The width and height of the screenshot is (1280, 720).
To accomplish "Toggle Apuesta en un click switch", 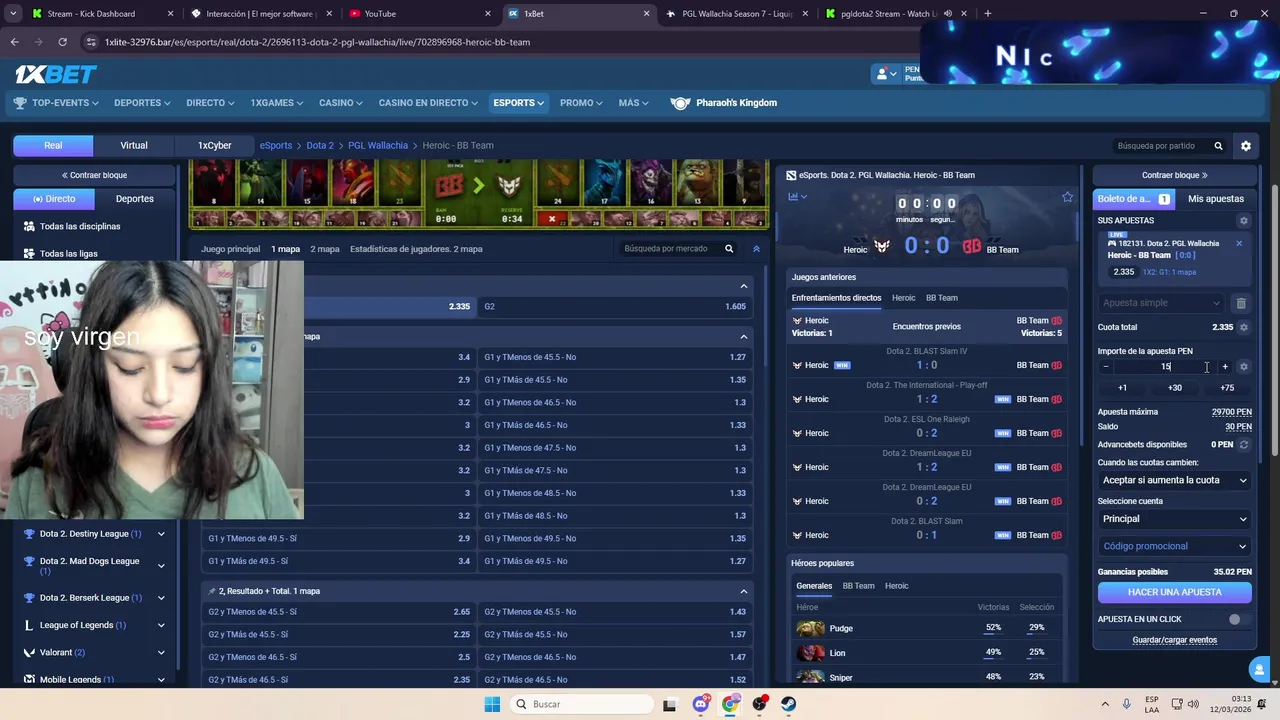I will 1239,620.
